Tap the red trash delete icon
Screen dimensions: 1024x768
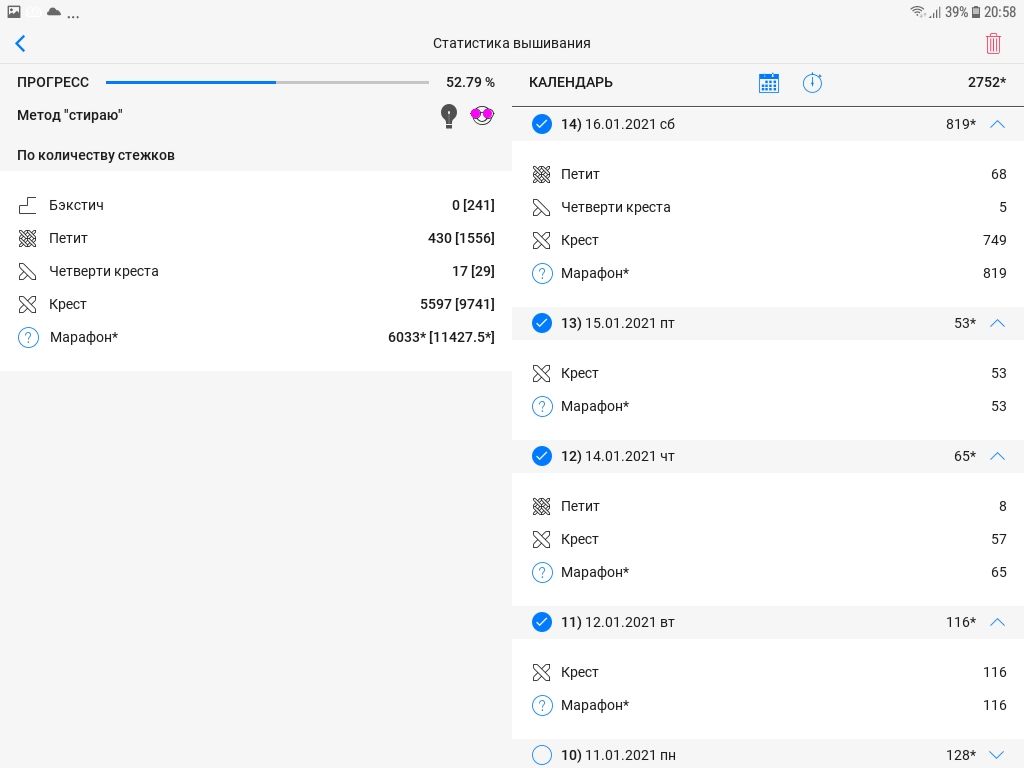coord(993,43)
